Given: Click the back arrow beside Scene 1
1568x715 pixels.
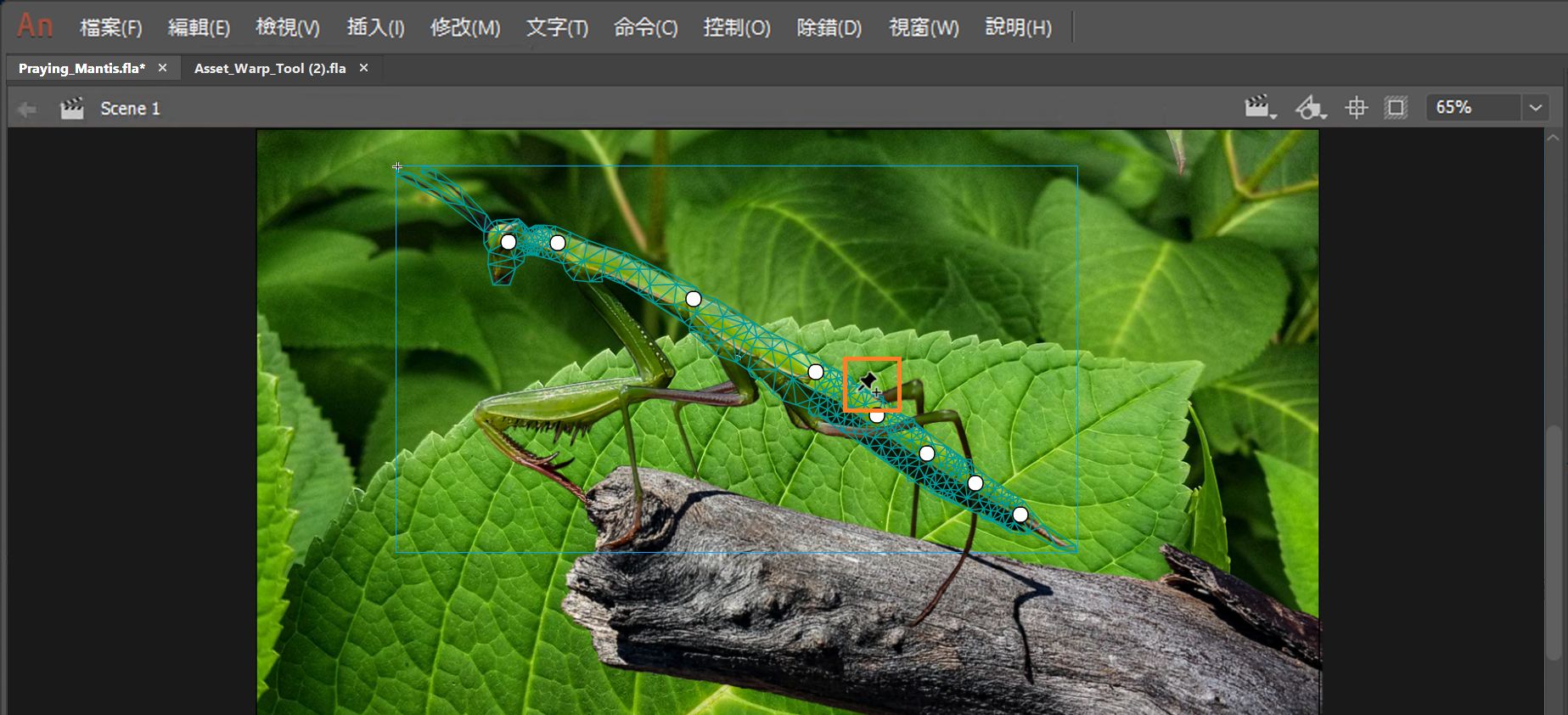Looking at the screenshot, I should pyautogui.click(x=27, y=109).
